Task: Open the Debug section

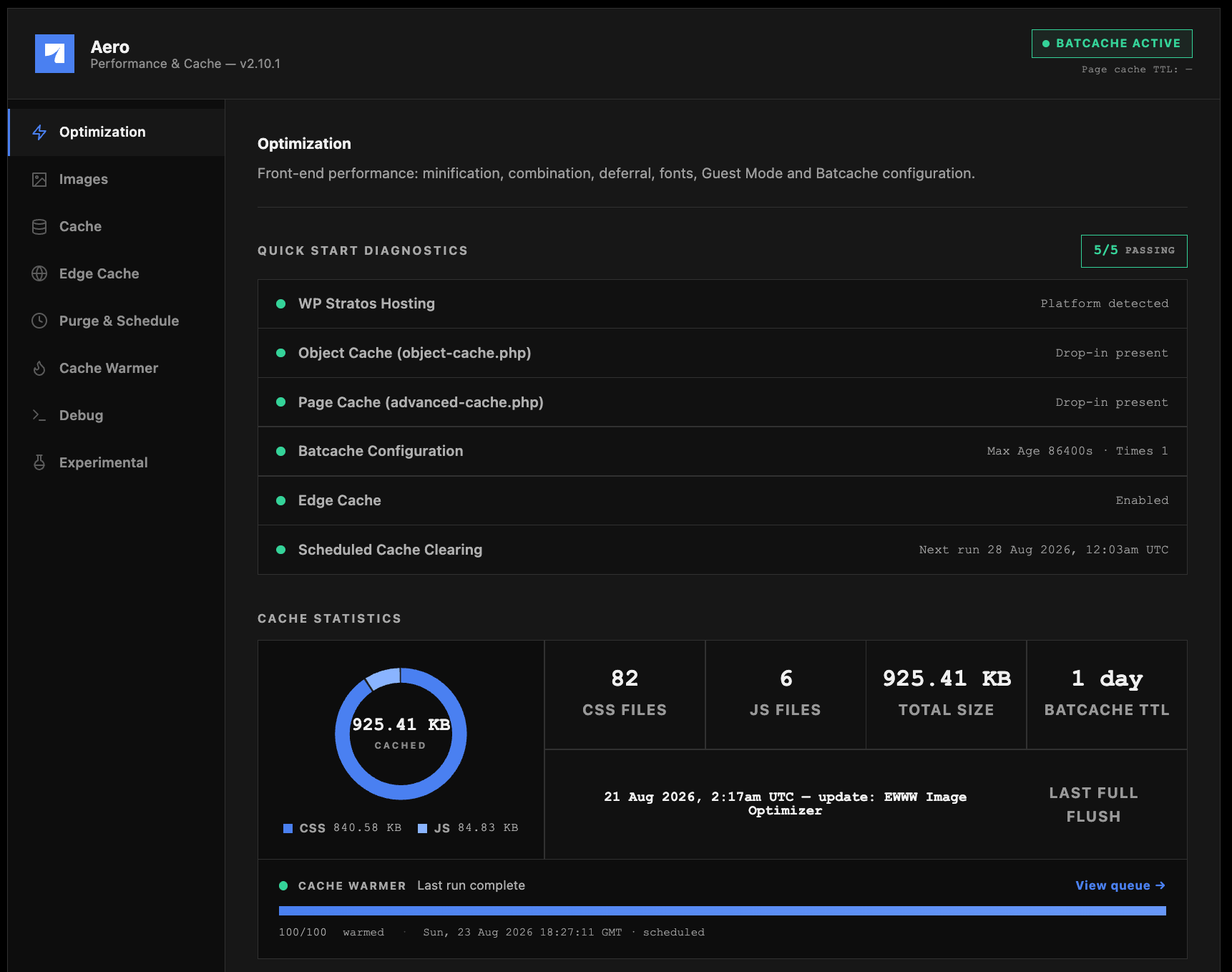Action: [117, 416]
